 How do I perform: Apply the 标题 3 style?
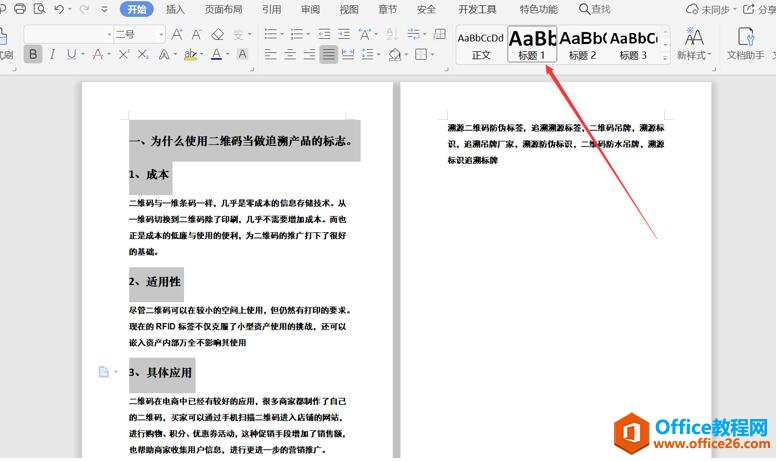pos(633,44)
